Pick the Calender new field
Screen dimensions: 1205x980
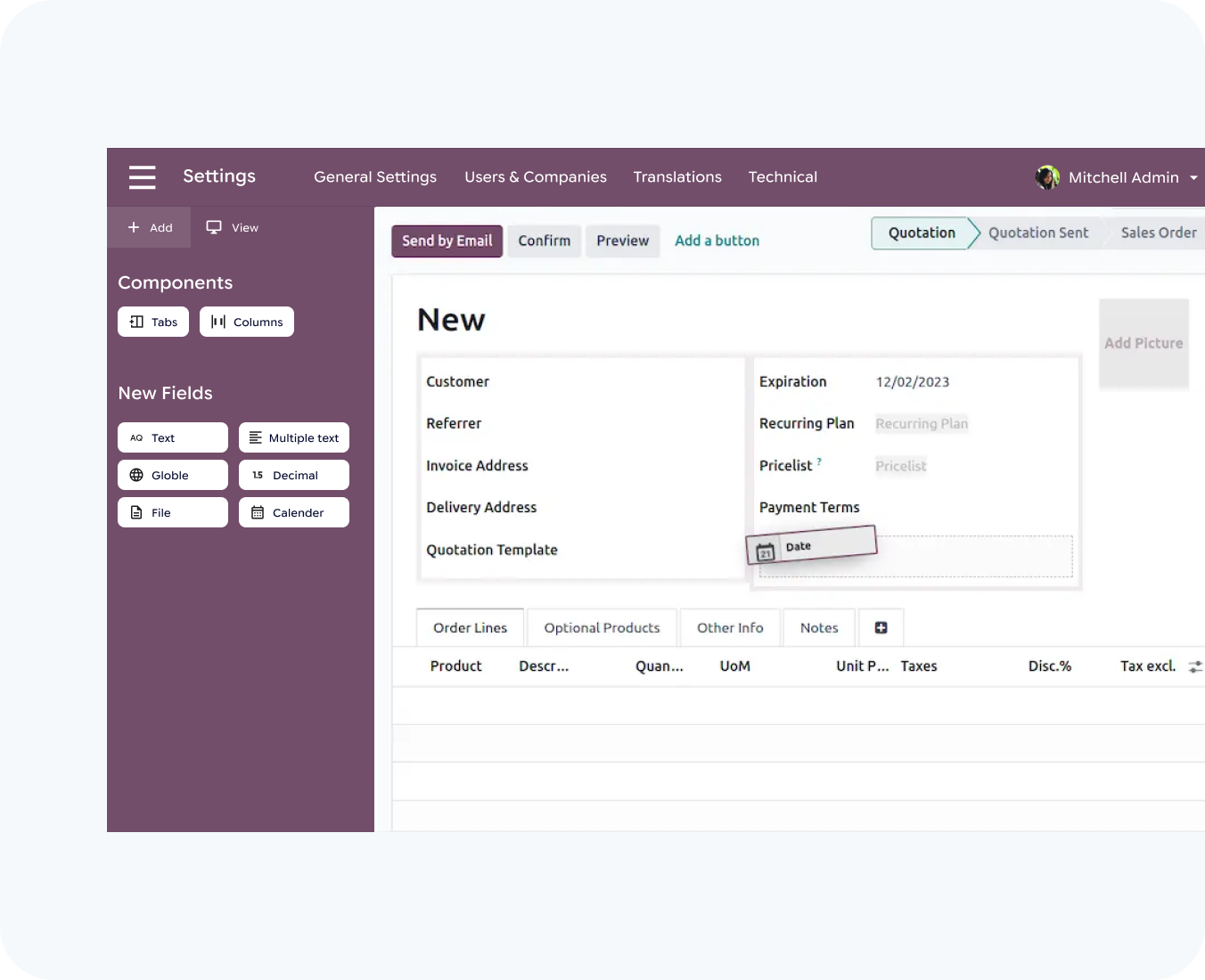[294, 512]
